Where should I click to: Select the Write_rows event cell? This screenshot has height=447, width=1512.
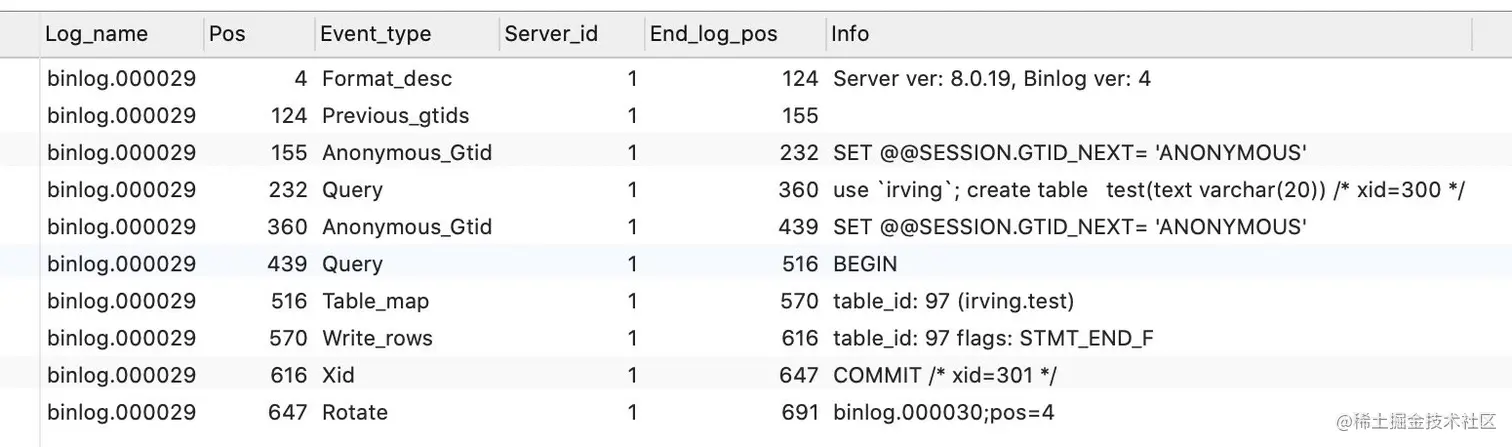tap(377, 338)
